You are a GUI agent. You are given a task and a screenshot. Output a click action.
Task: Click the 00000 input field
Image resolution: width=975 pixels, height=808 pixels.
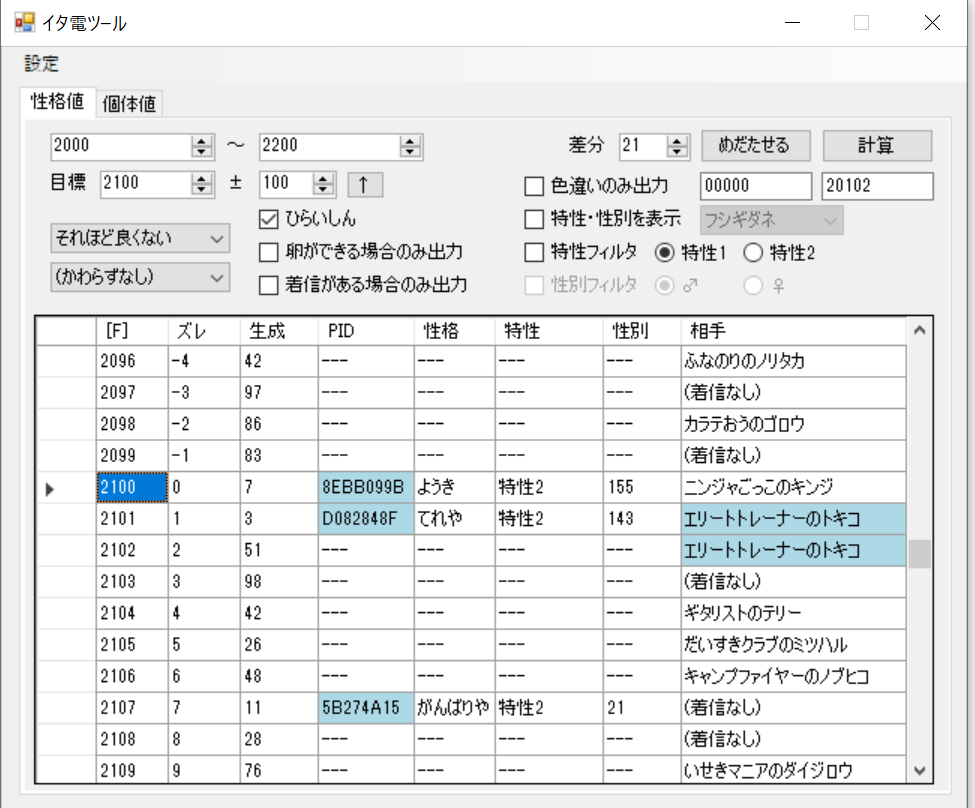756,186
